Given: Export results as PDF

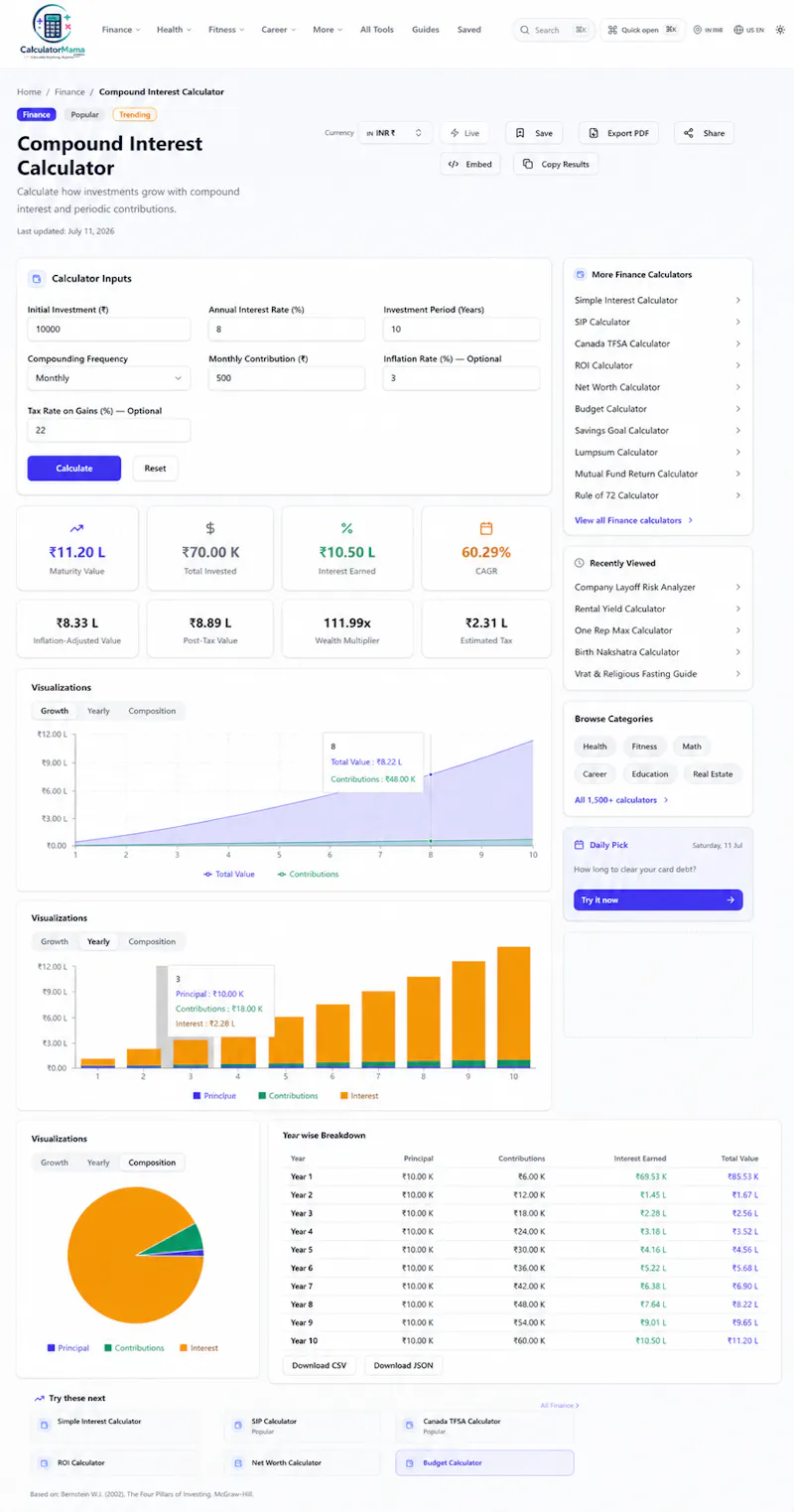Looking at the screenshot, I should (619, 133).
